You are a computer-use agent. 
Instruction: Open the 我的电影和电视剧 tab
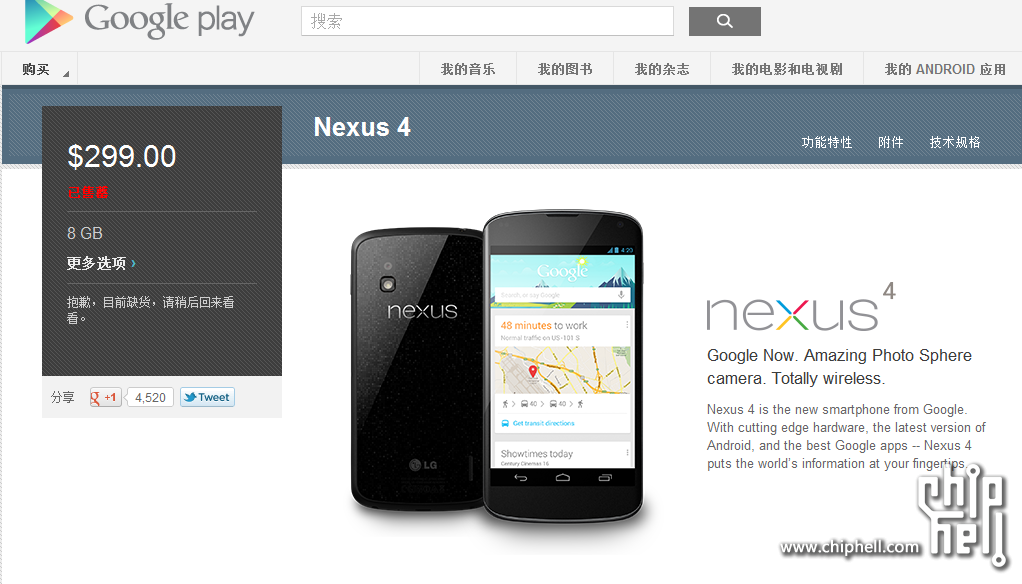point(787,69)
